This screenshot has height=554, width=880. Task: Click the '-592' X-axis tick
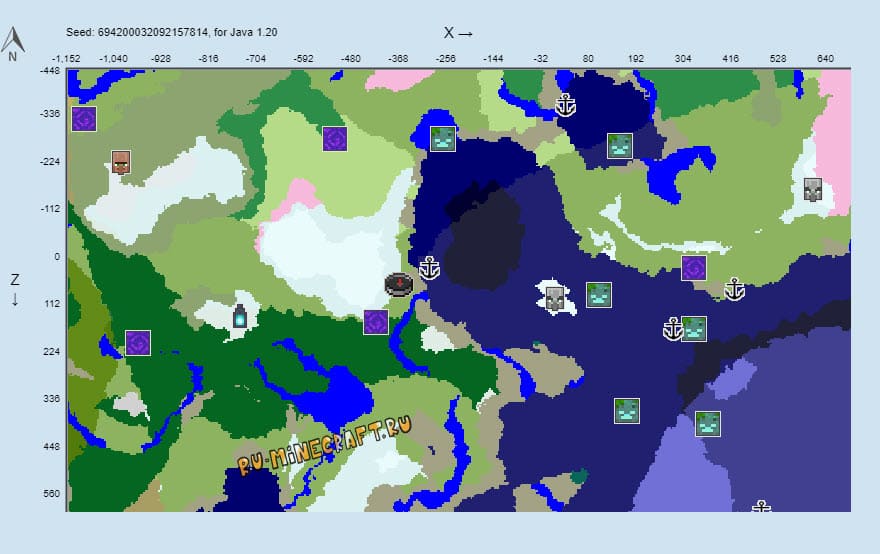(303, 58)
